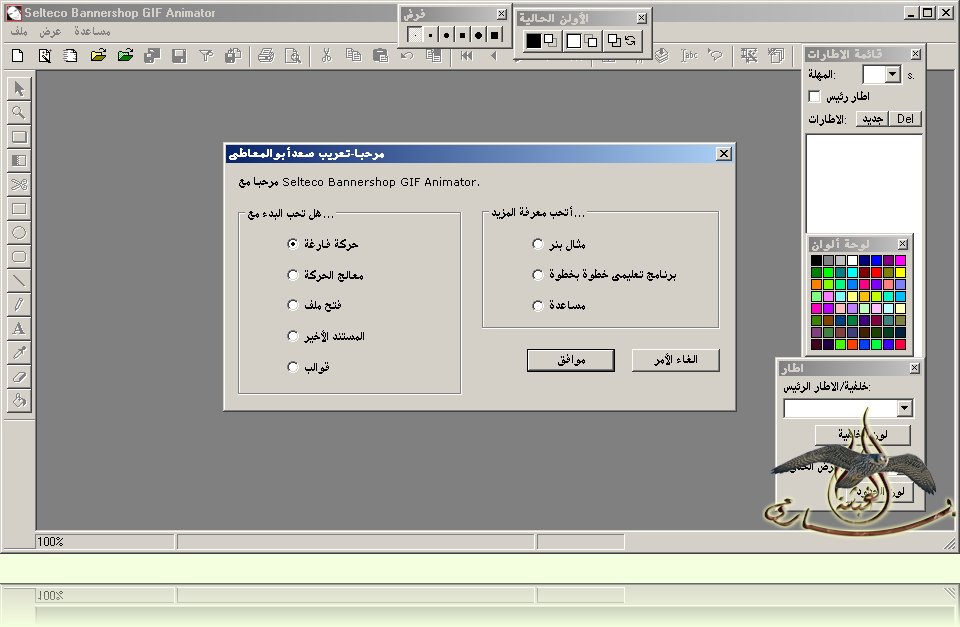Image resolution: width=960 pixels, height=627 pixels.
Task: Click the scissors cut icon in top toolbar
Action: click(326, 56)
